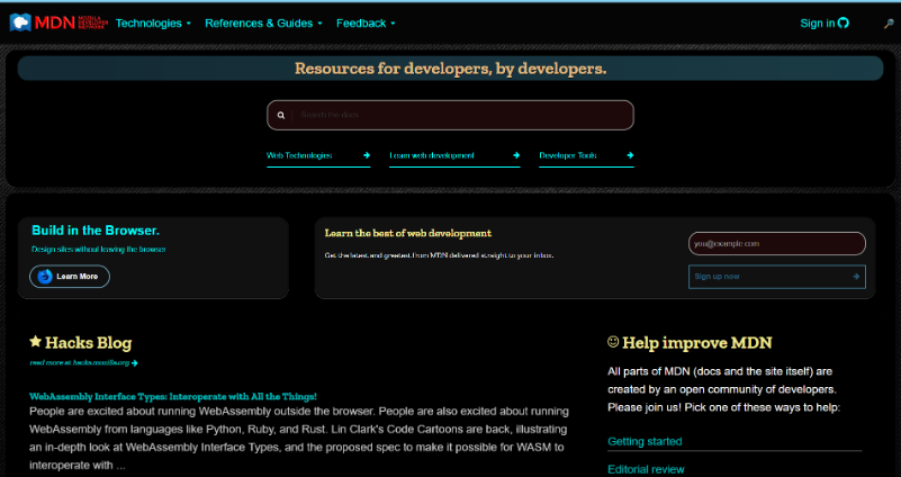Click Learn the best of web development heading
The width and height of the screenshot is (901, 477).
(408, 233)
